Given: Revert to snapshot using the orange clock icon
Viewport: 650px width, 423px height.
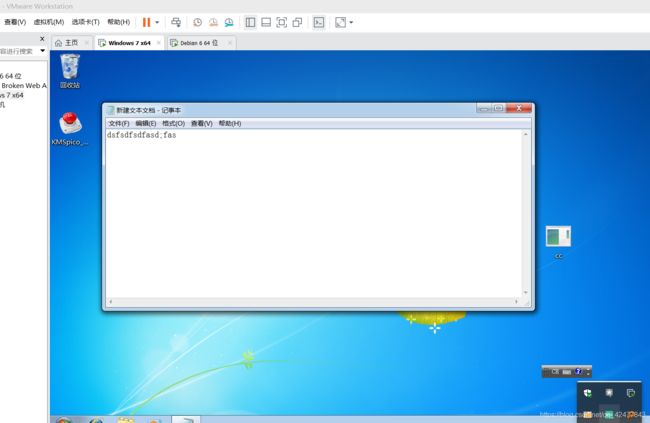Looking at the screenshot, I should [x=213, y=22].
